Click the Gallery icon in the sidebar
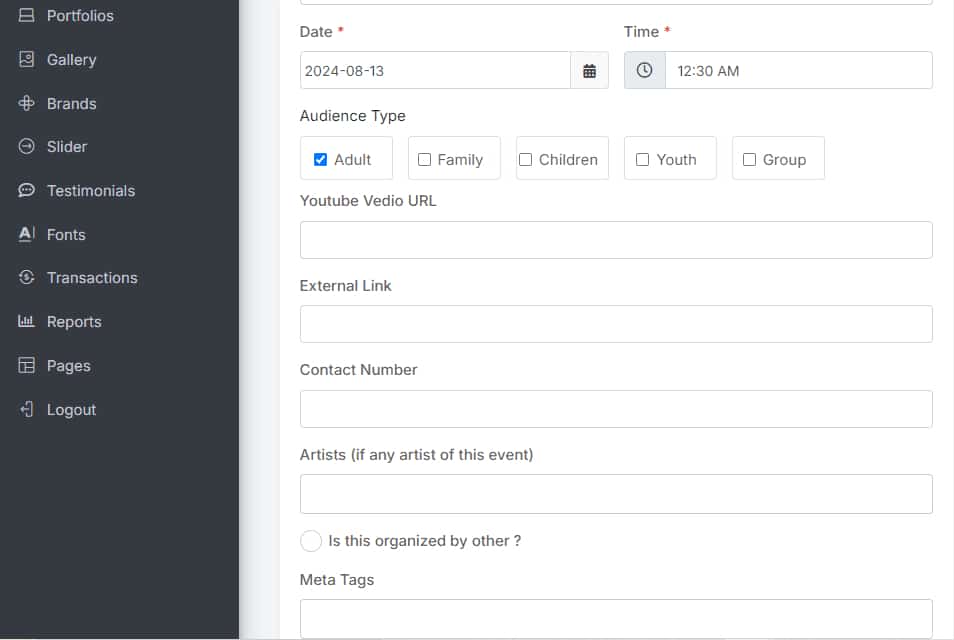 point(27,60)
